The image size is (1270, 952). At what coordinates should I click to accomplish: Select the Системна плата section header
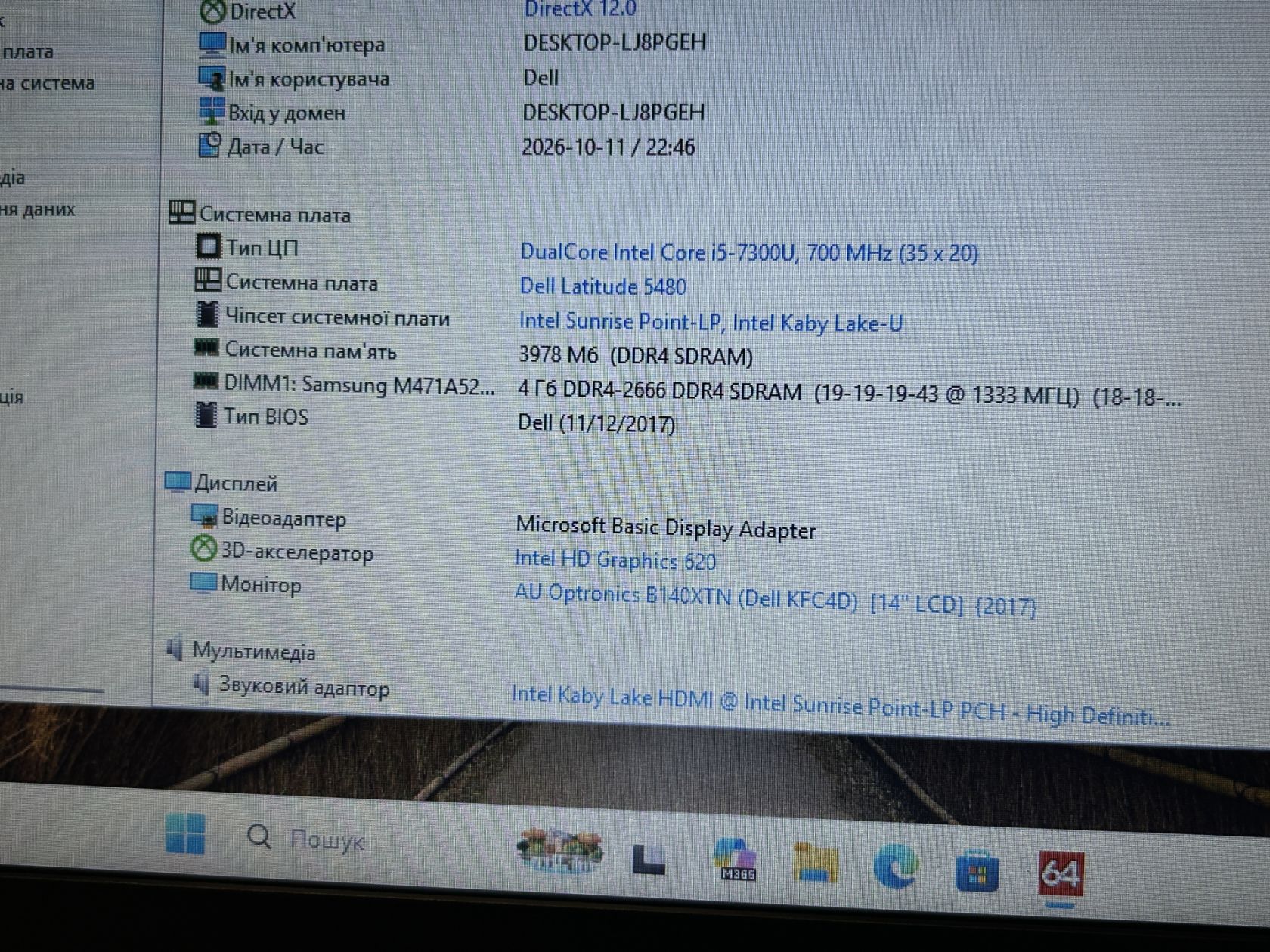[259, 214]
